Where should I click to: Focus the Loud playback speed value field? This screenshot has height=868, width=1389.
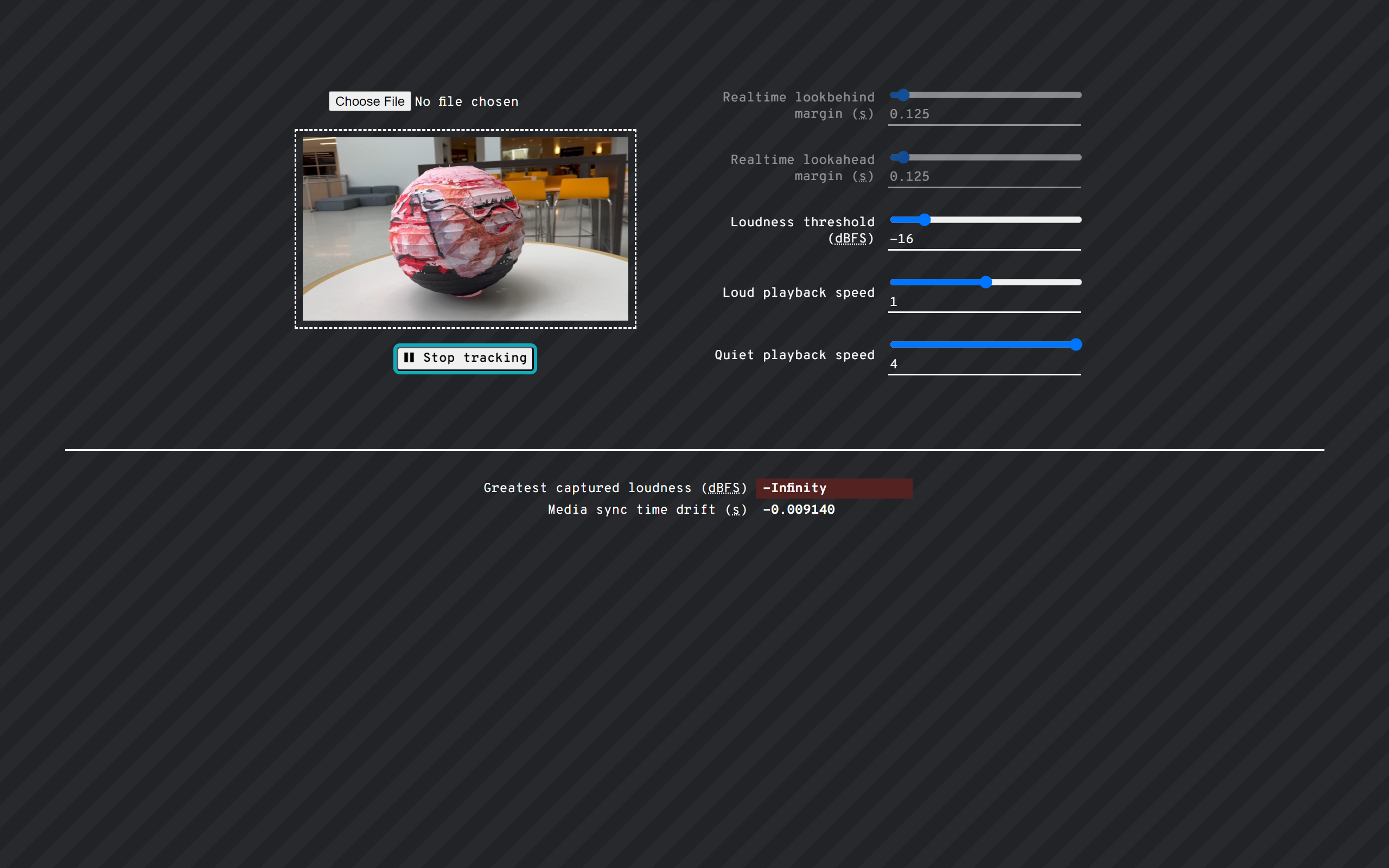(984, 302)
